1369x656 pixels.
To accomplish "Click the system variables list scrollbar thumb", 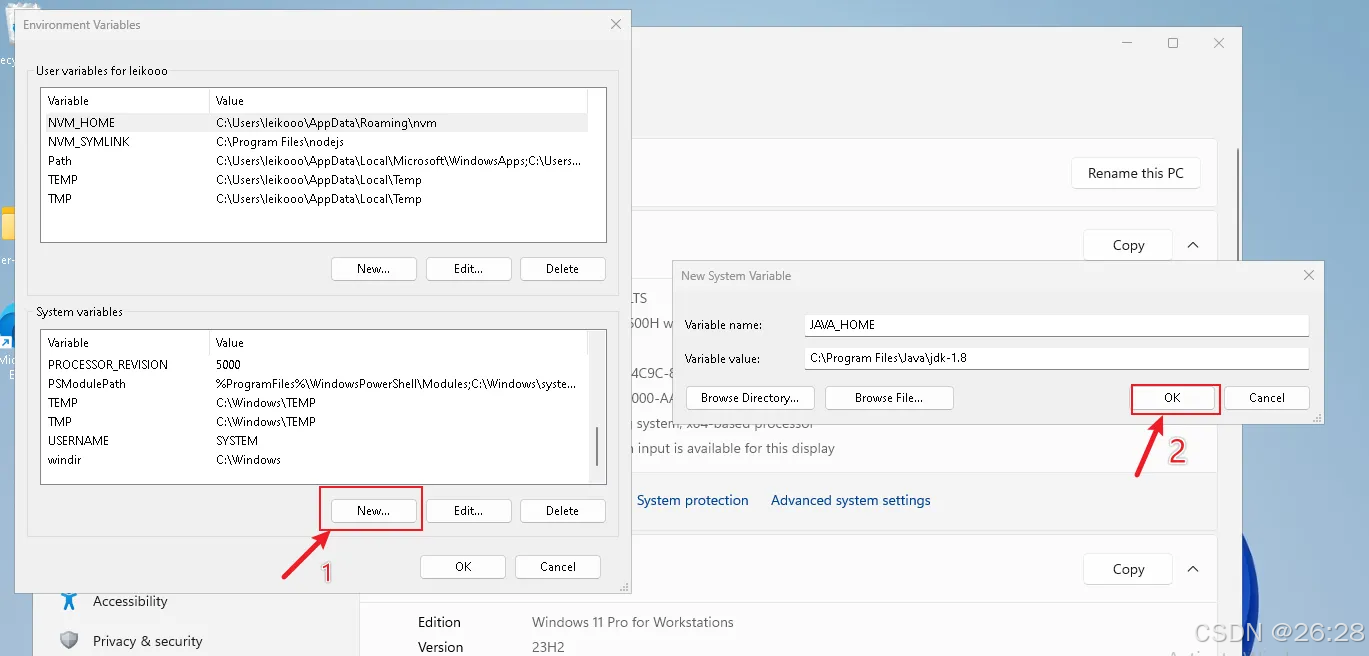I will point(597,446).
